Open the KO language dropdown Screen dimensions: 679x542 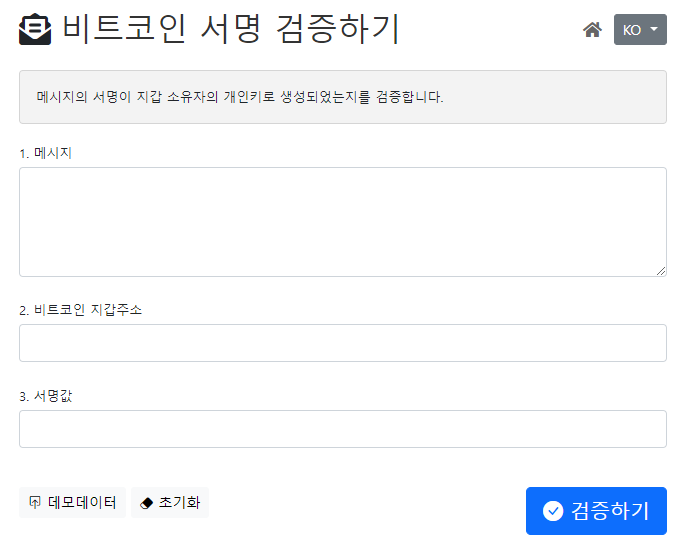[x=640, y=29]
